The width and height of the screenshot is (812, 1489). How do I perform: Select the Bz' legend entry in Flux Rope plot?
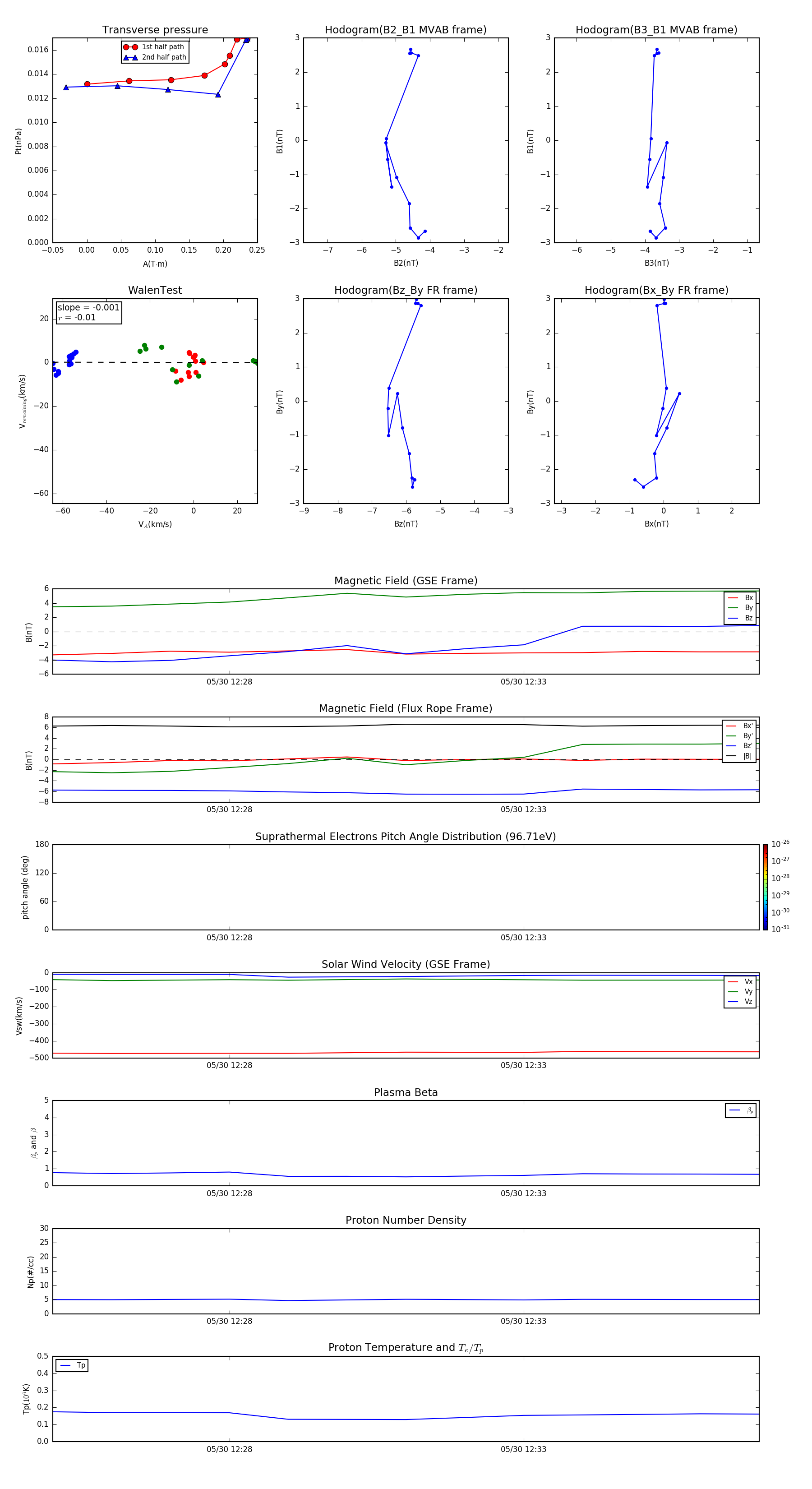(739, 746)
